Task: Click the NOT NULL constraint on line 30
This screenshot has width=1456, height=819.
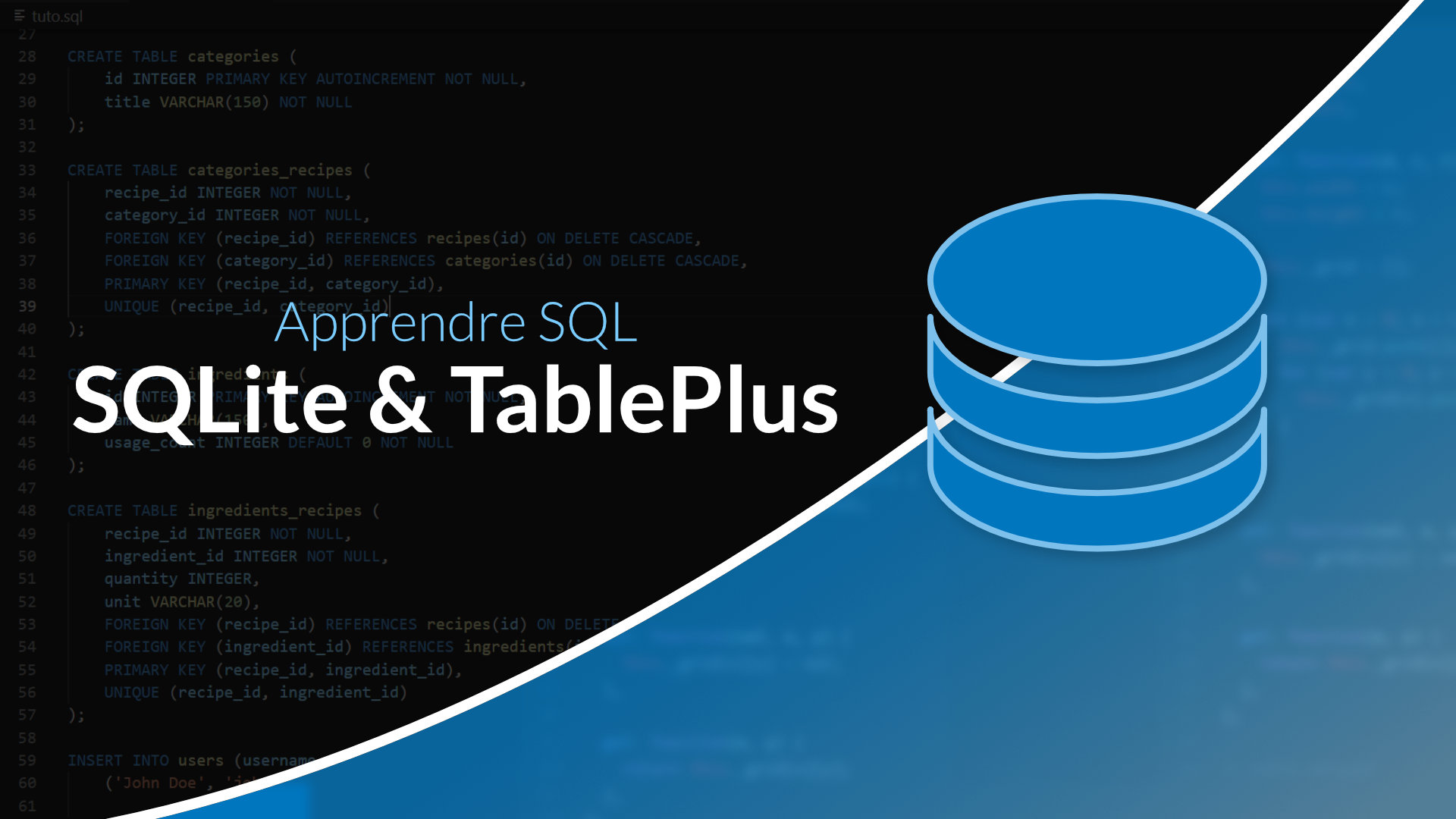Action: [316, 101]
